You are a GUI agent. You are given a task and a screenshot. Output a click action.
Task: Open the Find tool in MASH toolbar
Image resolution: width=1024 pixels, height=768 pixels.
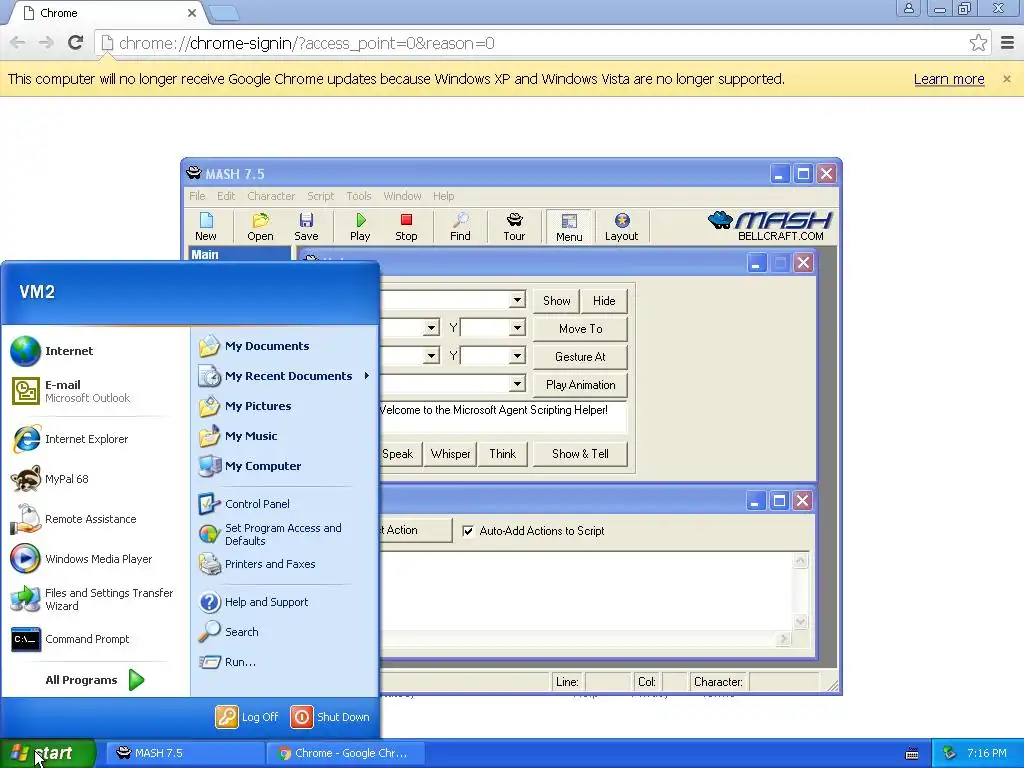460,227
